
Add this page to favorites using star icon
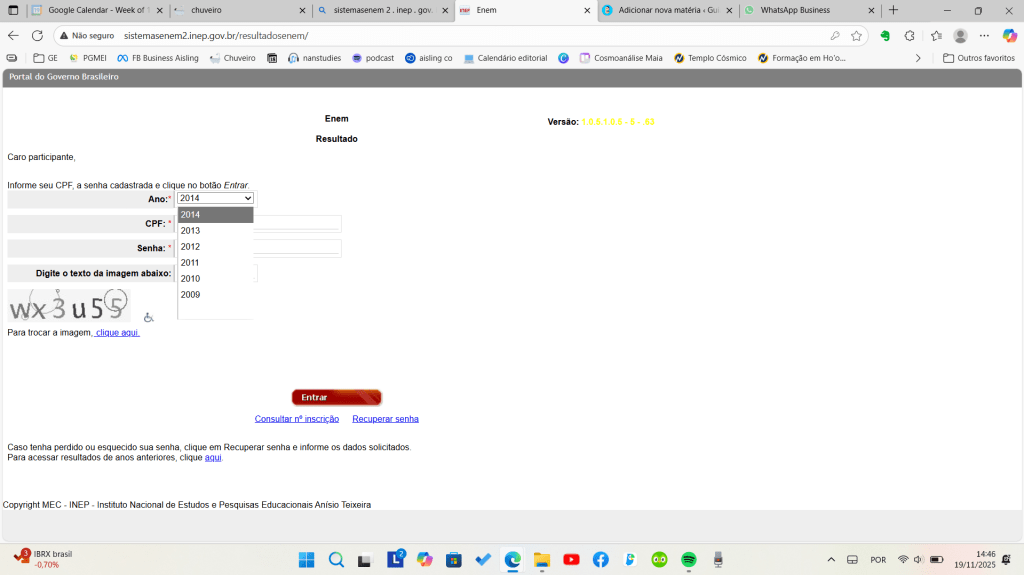pyautogui.click(x=856, y=35)
